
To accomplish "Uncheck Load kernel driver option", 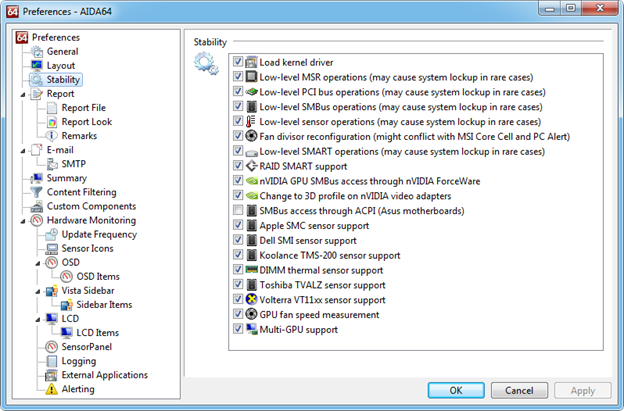I will 238,62.
